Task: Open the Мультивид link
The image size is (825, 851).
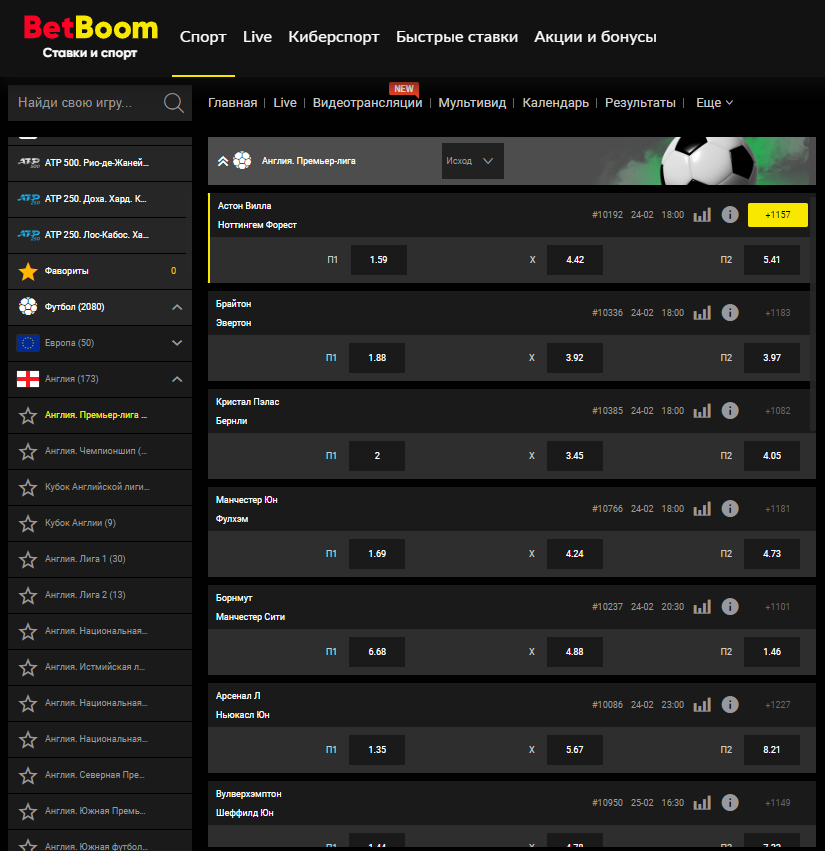Action: [472, 103]
